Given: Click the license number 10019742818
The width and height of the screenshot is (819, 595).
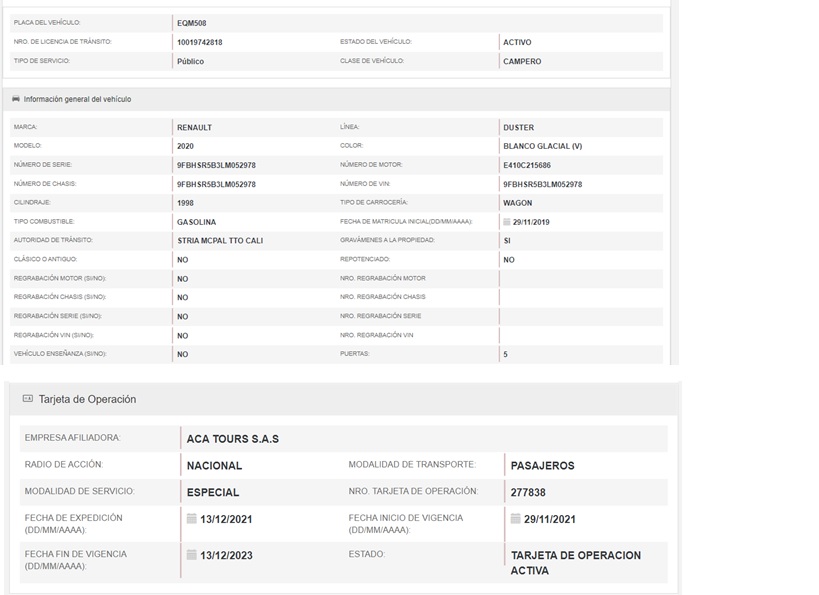Looking at the screenshot, I should tap(199, 42).
